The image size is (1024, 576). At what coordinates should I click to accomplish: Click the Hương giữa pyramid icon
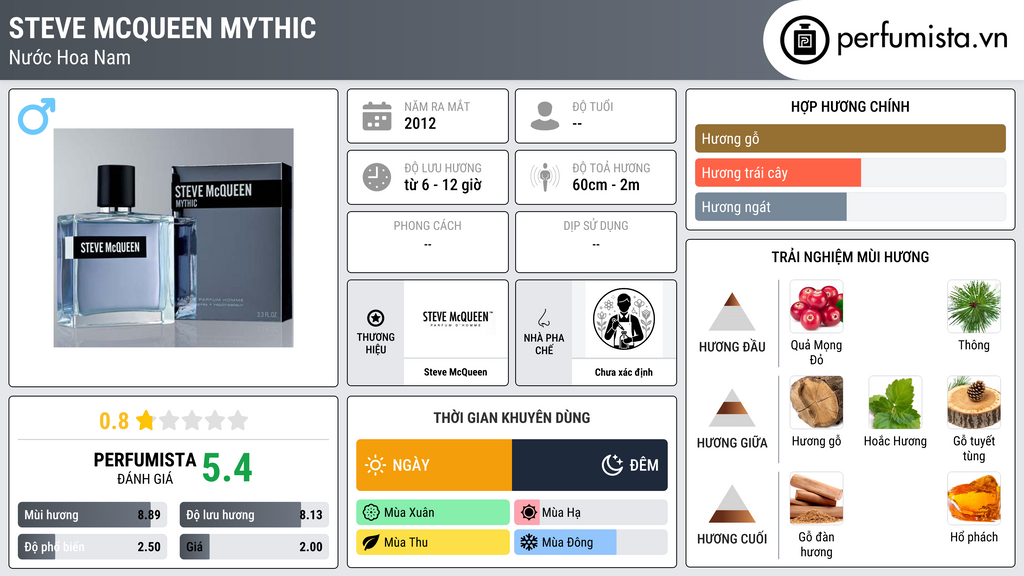click(732, 408)
